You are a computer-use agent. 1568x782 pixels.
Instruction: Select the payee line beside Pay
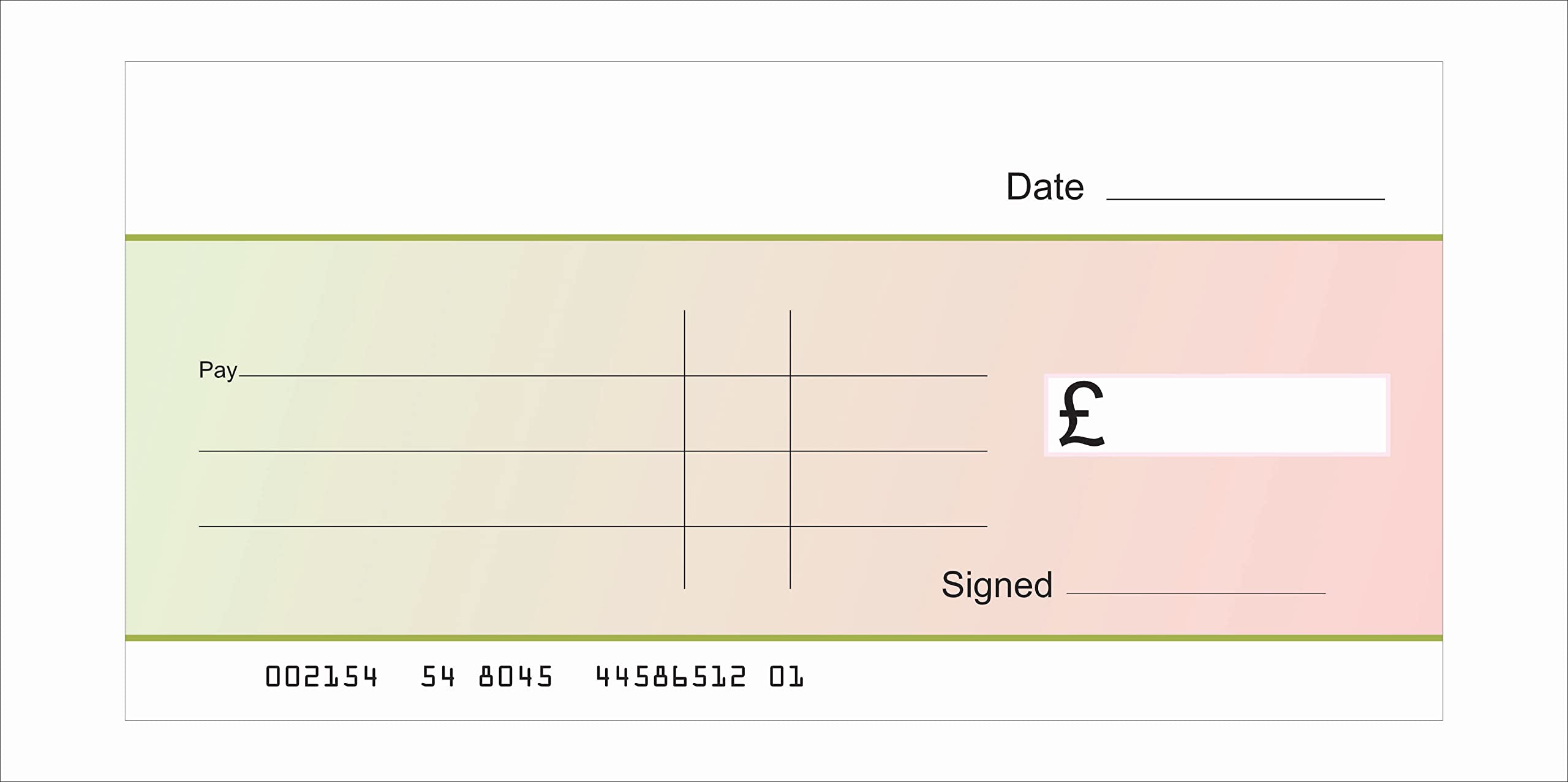click(459, 375)
